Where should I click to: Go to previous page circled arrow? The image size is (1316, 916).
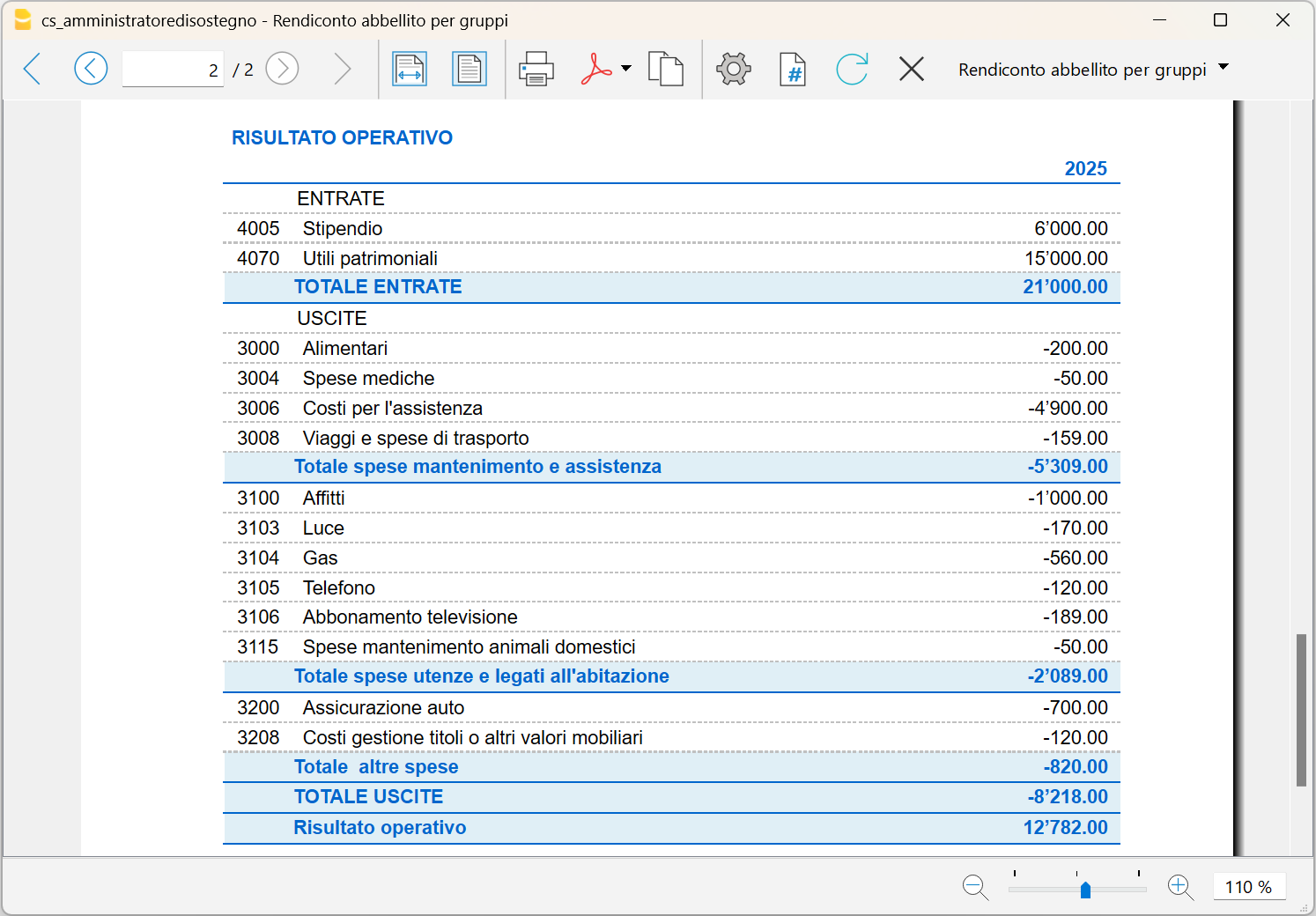91,69
